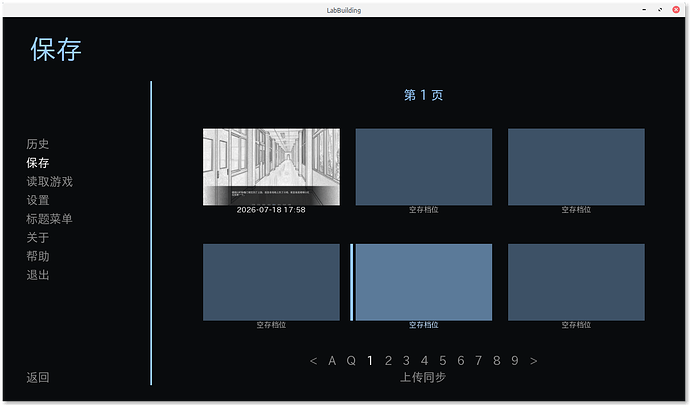This screenshot has height=405, width=690.
Task: Open the 关于 about screen
Action: pyautogui.click(x=37, y=238)
